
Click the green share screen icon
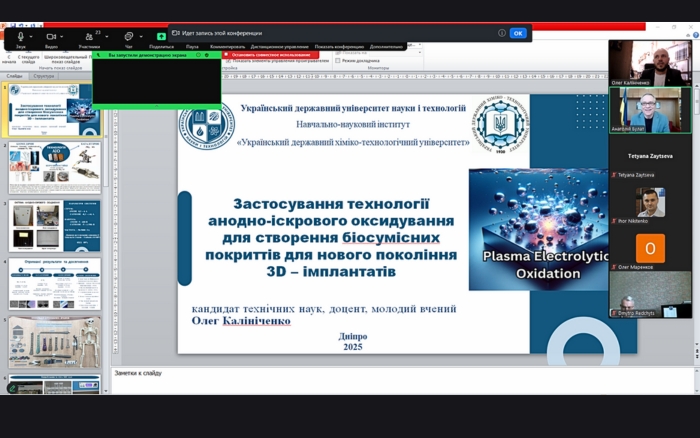pyautogui.click(x=161, y=36)
